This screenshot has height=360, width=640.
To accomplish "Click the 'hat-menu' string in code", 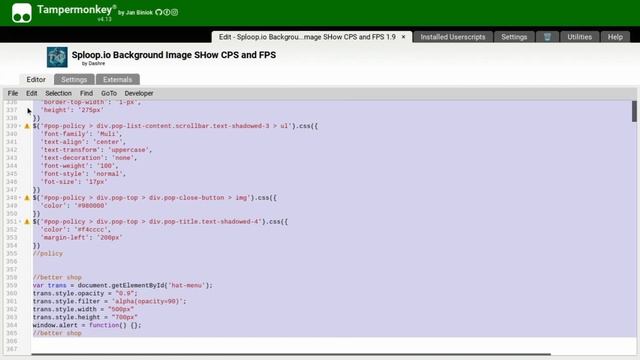I will pyautogui.click(x=187, y=285).
